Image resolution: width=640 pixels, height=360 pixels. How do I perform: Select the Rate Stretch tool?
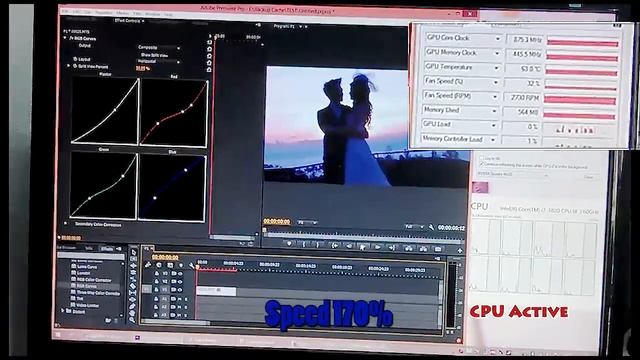(x=133, y=279)
